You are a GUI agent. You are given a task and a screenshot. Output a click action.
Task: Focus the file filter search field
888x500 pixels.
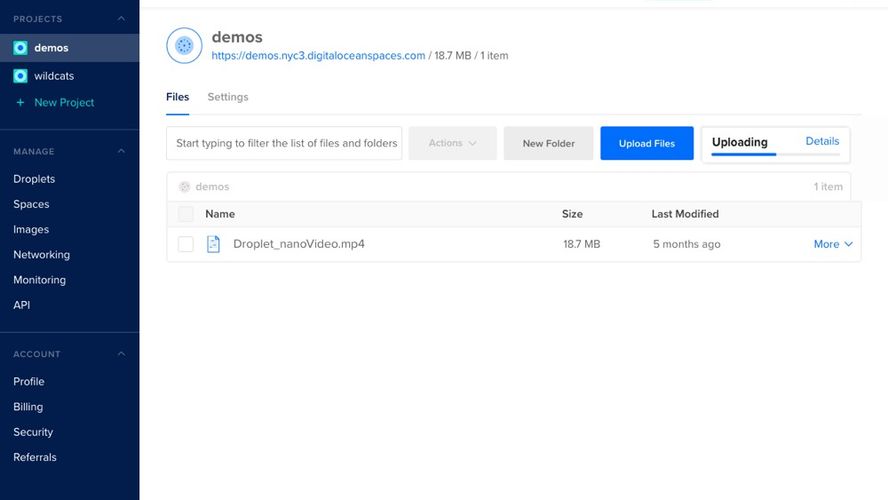(x=284, y=143)
